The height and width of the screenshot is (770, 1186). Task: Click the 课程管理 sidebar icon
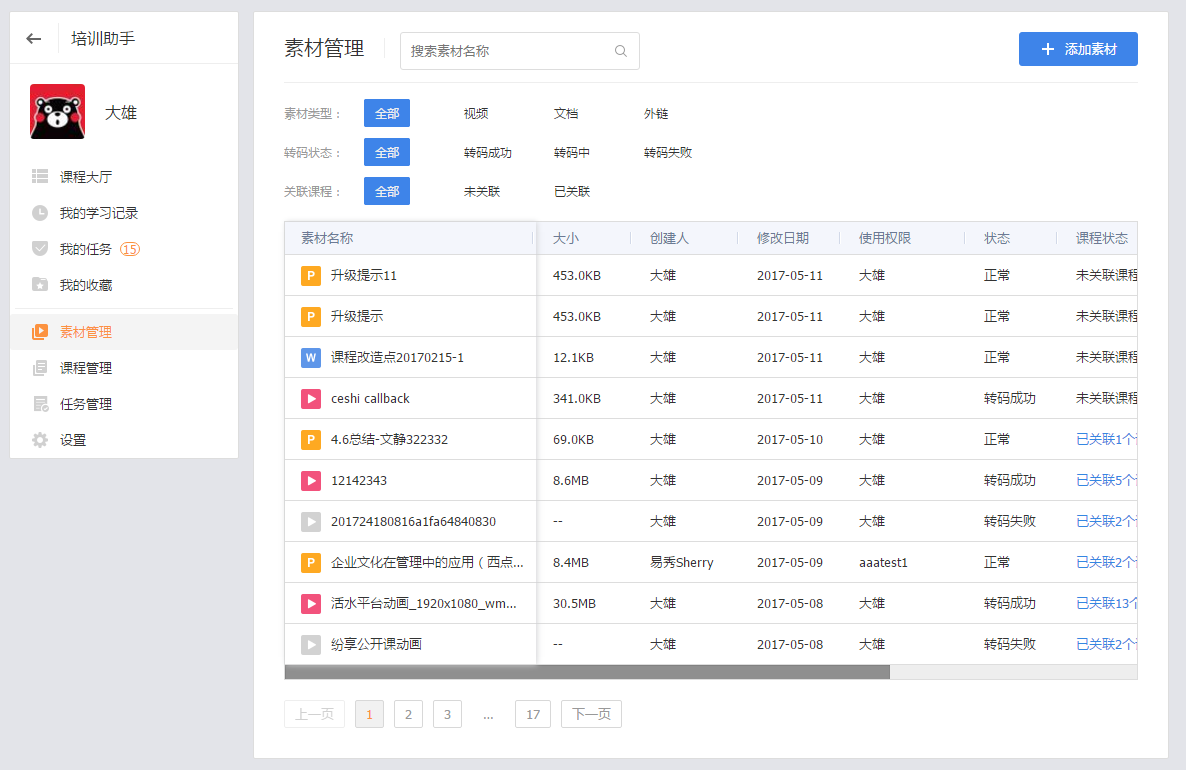40,368
